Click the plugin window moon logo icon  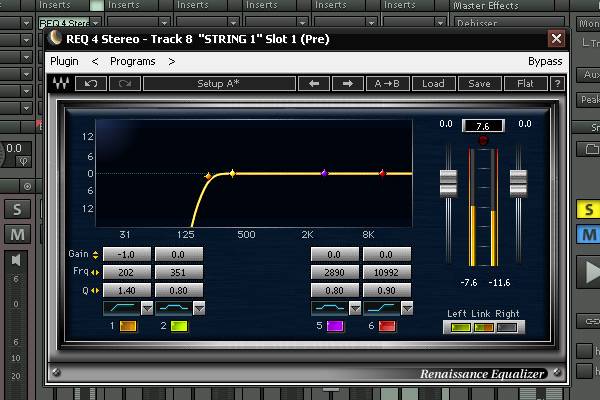pos(55,38)
